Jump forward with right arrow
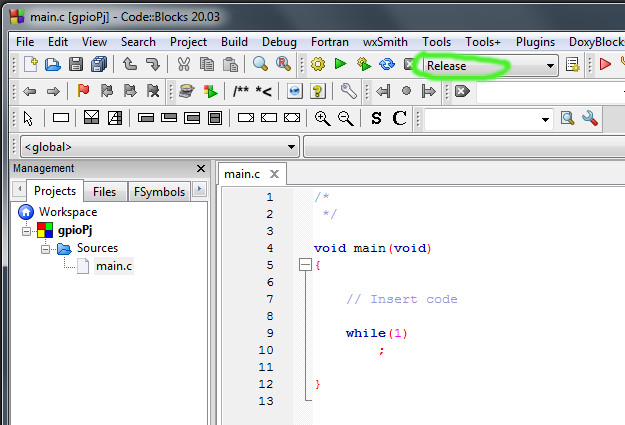This screenshot has width=625, height=425. (53, 92)
